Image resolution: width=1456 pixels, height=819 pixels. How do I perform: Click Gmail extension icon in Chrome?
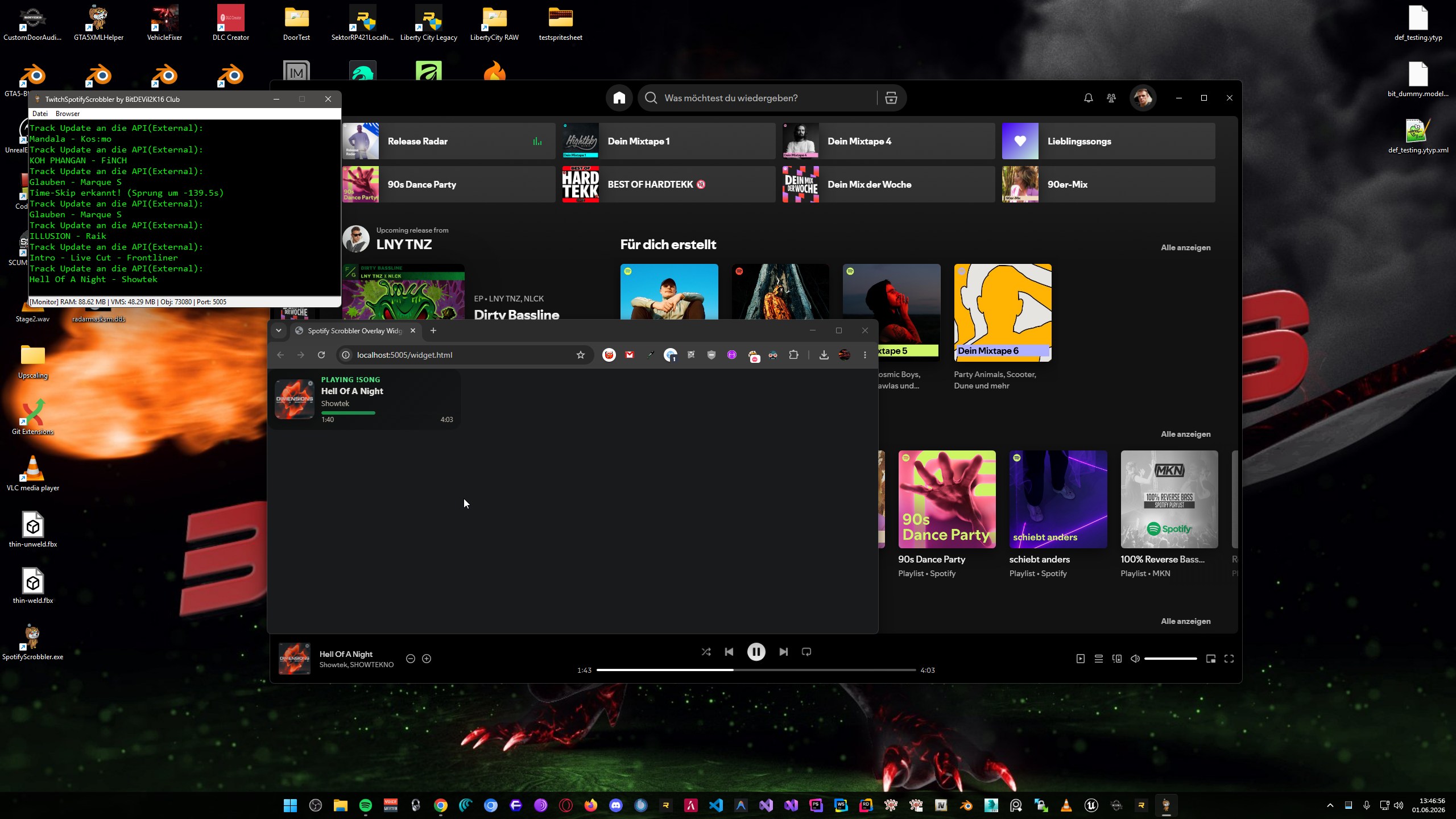pyautogui.click(x=630, y=355)
